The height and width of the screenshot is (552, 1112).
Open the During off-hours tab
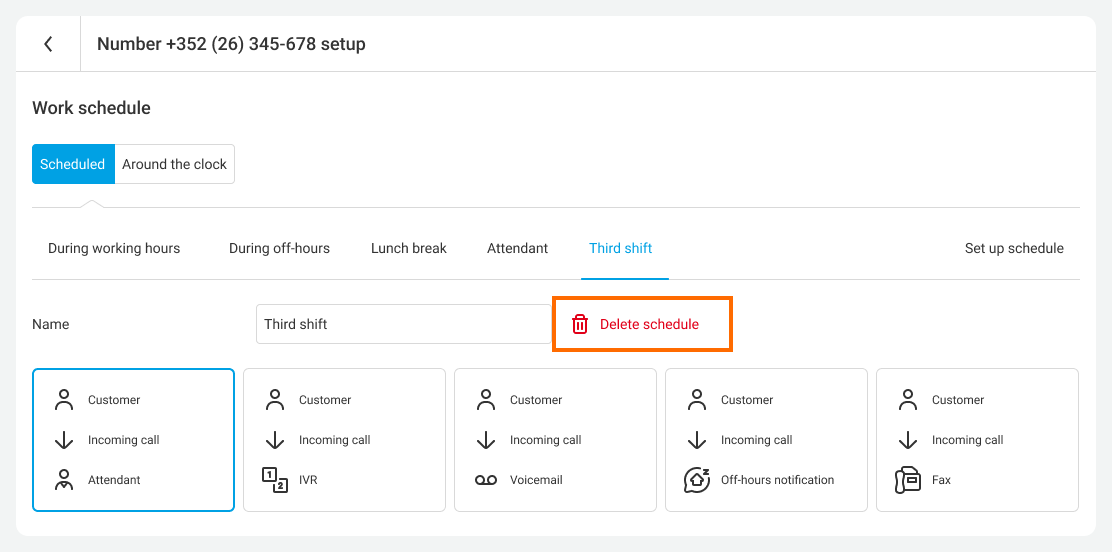click(x=279, y=248)
